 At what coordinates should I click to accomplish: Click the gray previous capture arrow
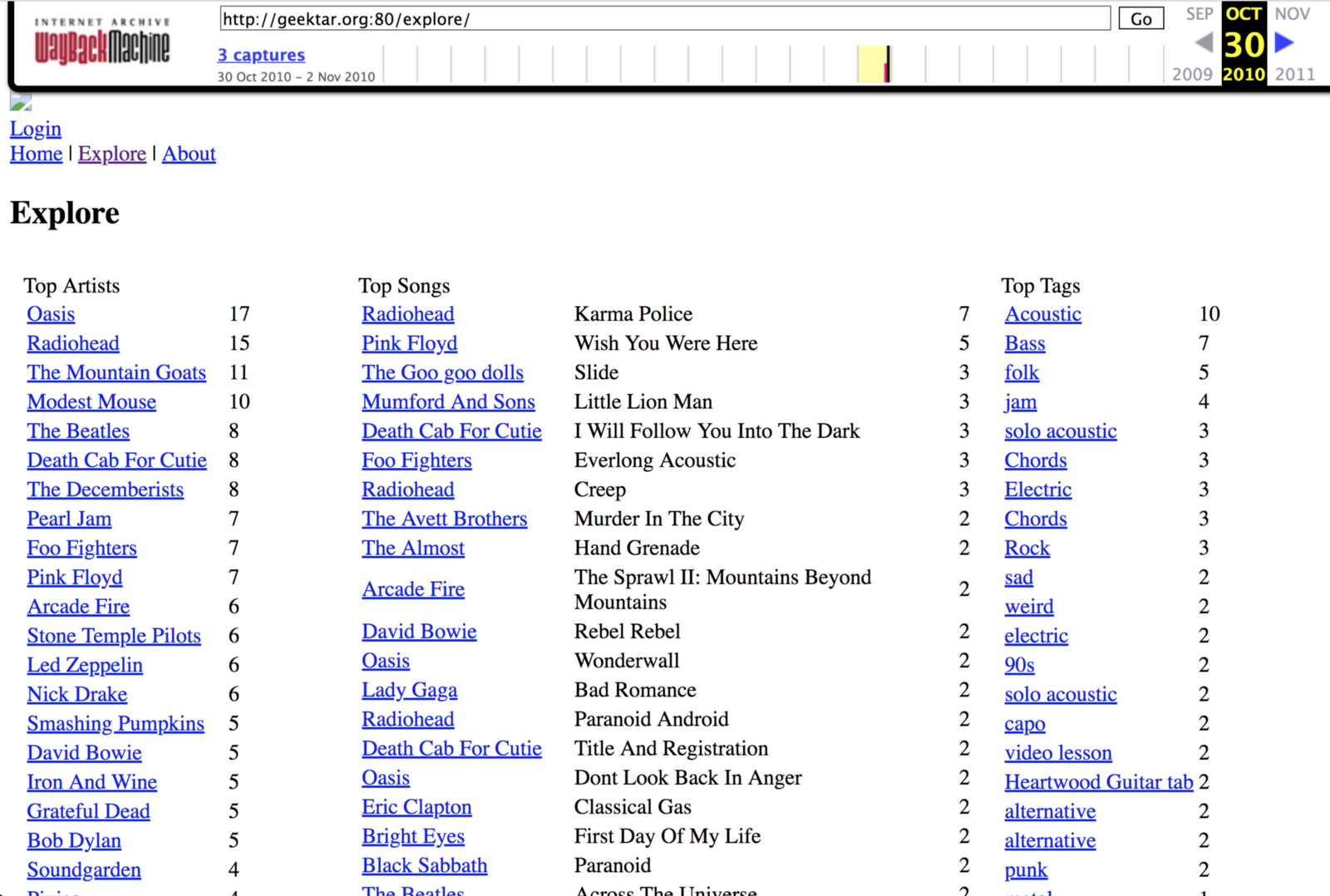[x=1204, y=42]
